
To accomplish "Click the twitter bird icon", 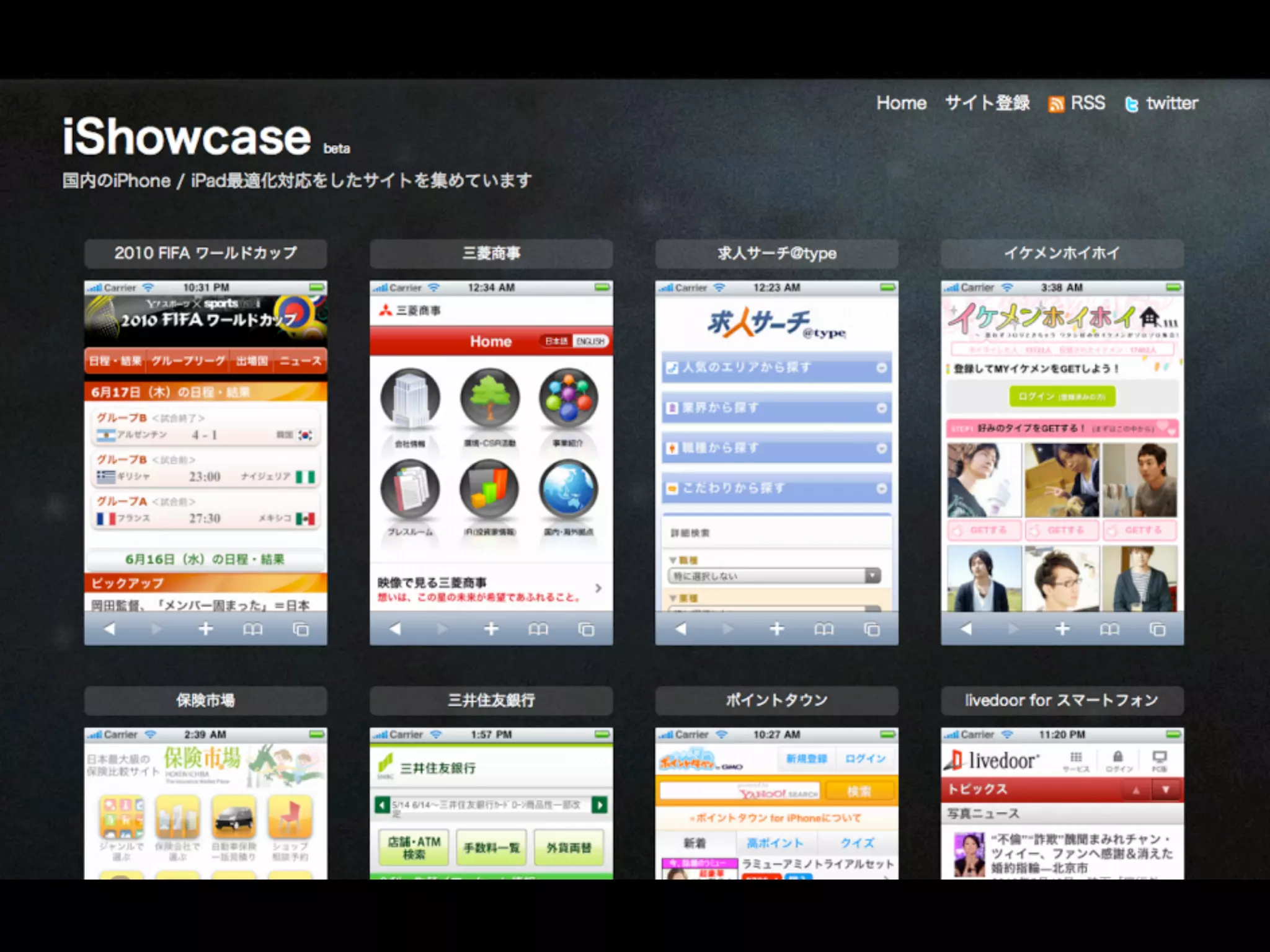I will 1132,104.
